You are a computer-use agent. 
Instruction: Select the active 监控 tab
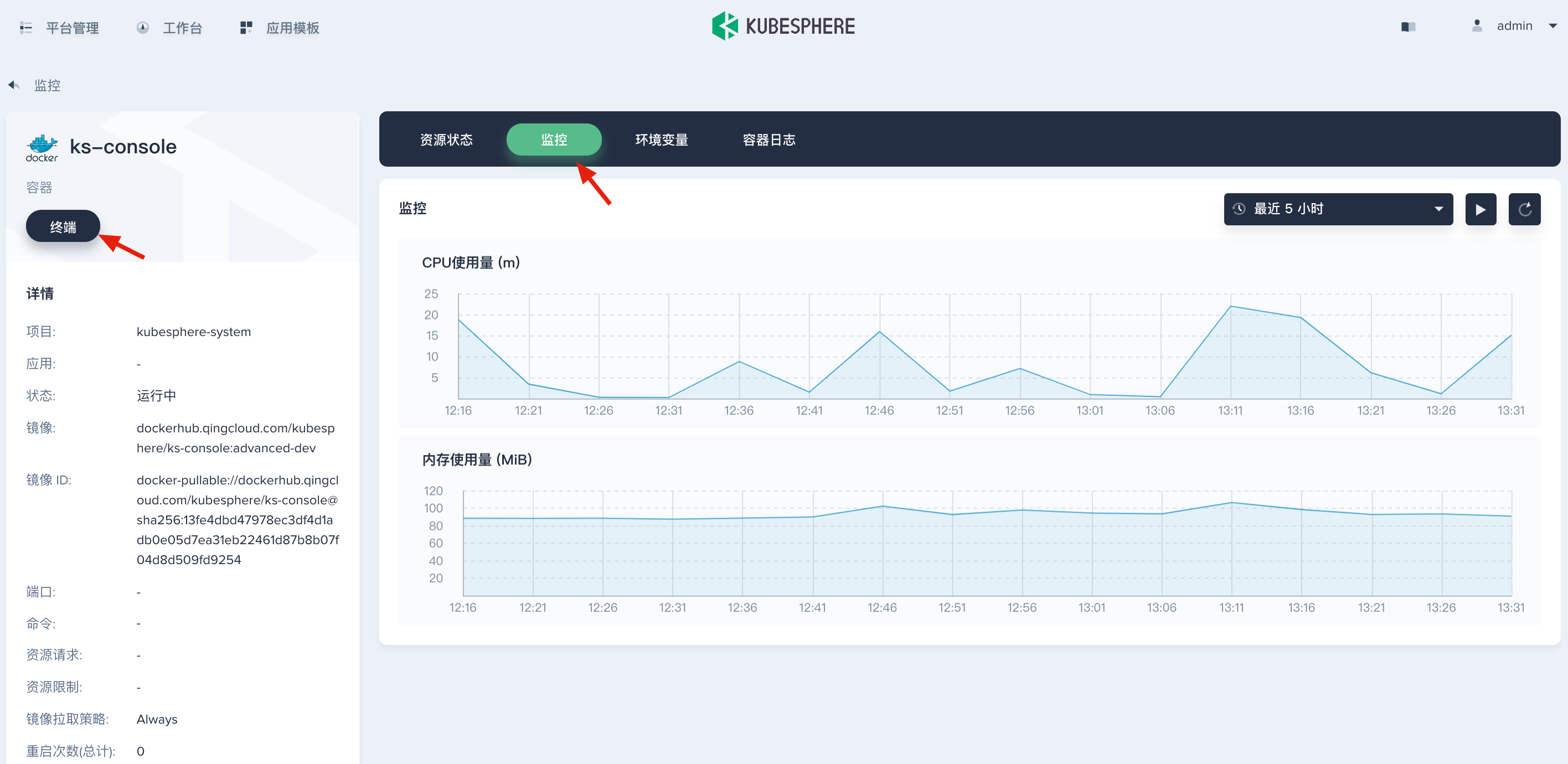553,140
